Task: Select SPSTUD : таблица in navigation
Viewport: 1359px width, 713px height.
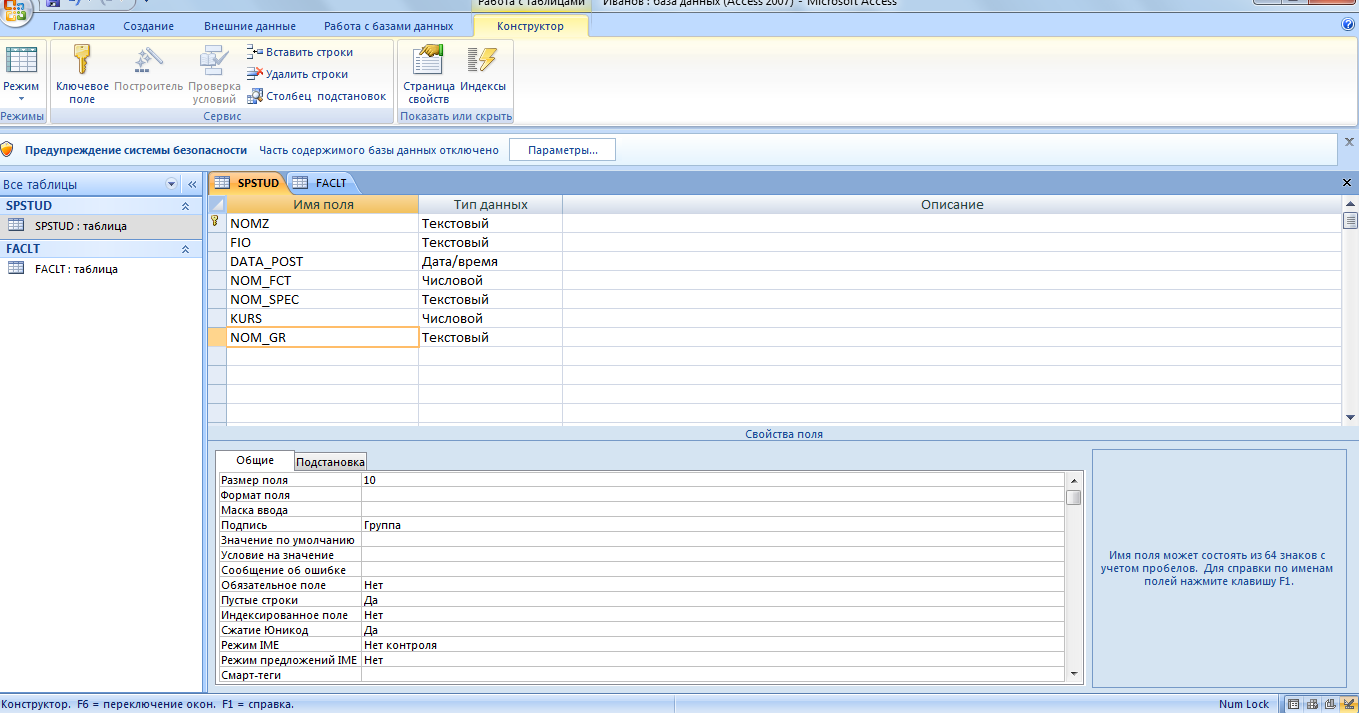Action: click(x=100, y=226)
